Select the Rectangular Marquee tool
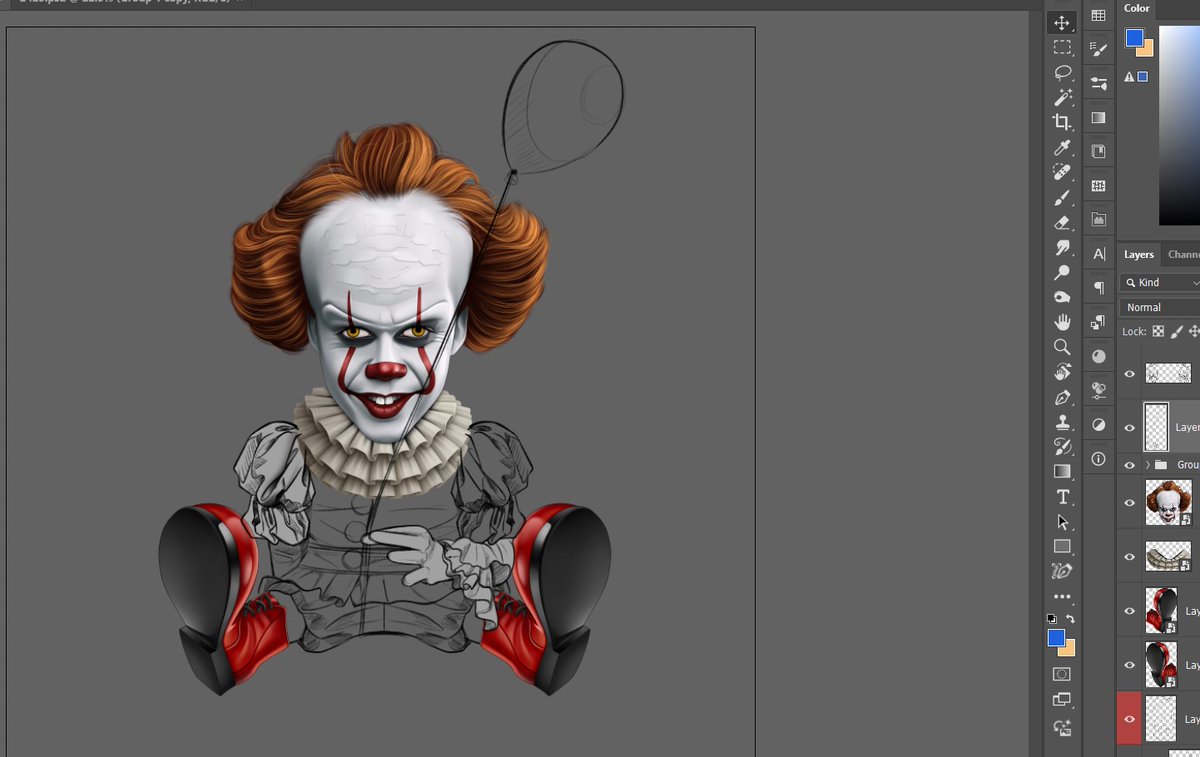 point(1062,47)
